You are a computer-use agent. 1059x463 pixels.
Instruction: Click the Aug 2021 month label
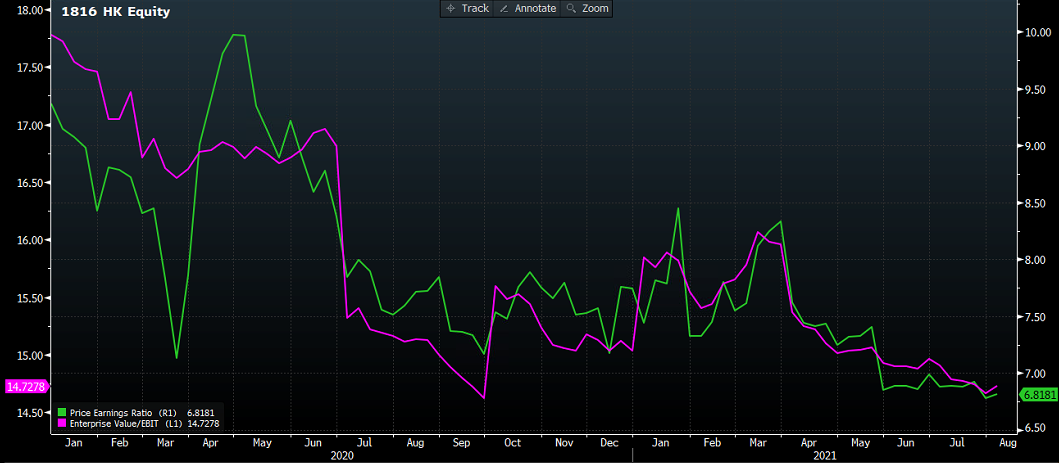coord(1006,441)
